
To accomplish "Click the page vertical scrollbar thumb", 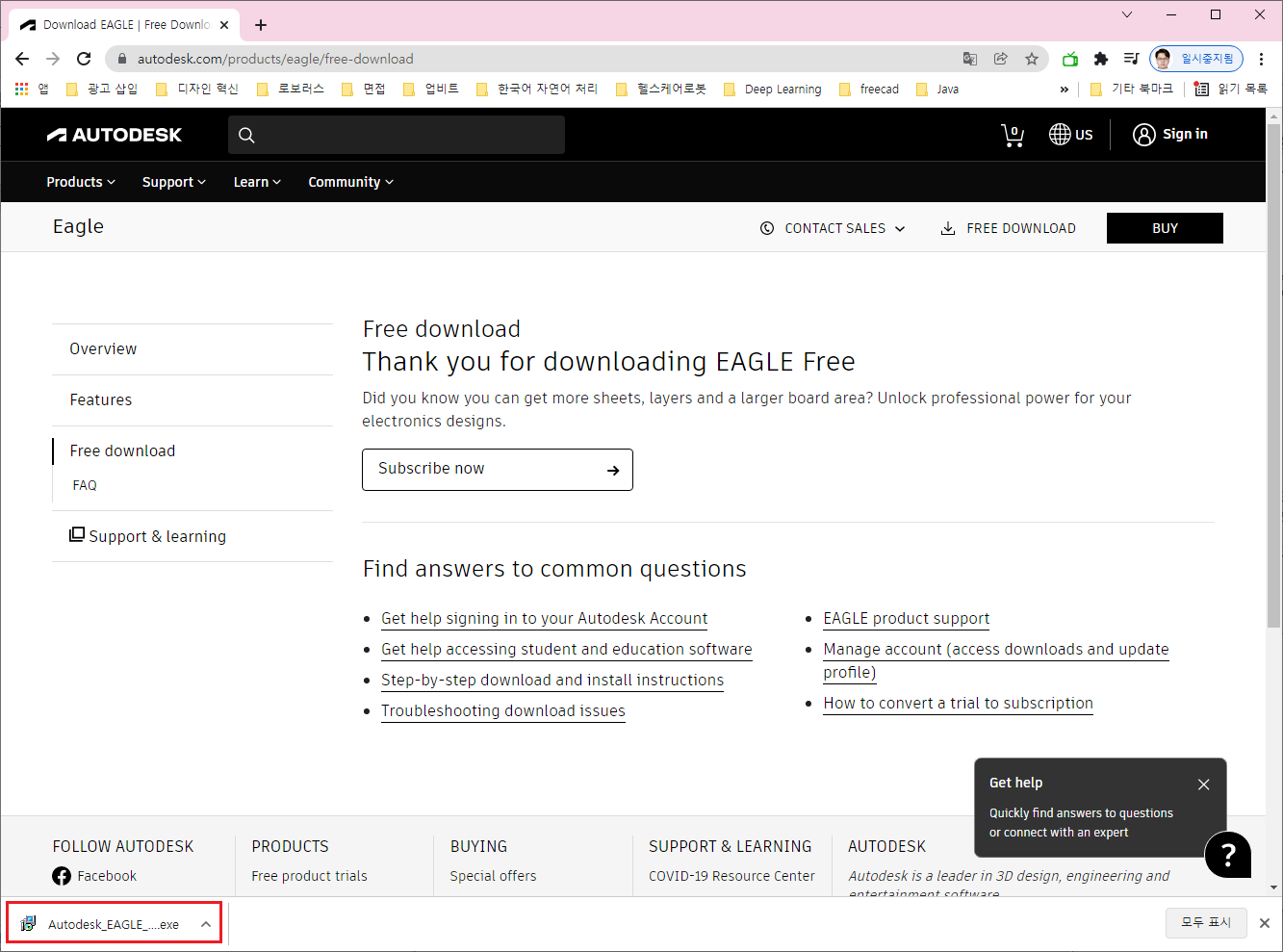I will tap(1274, 375).
